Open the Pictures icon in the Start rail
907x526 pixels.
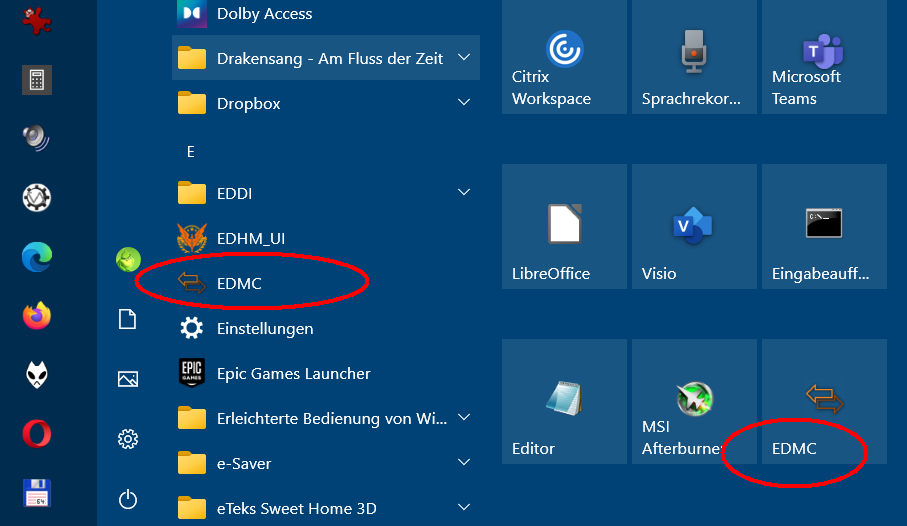[127, 379]
